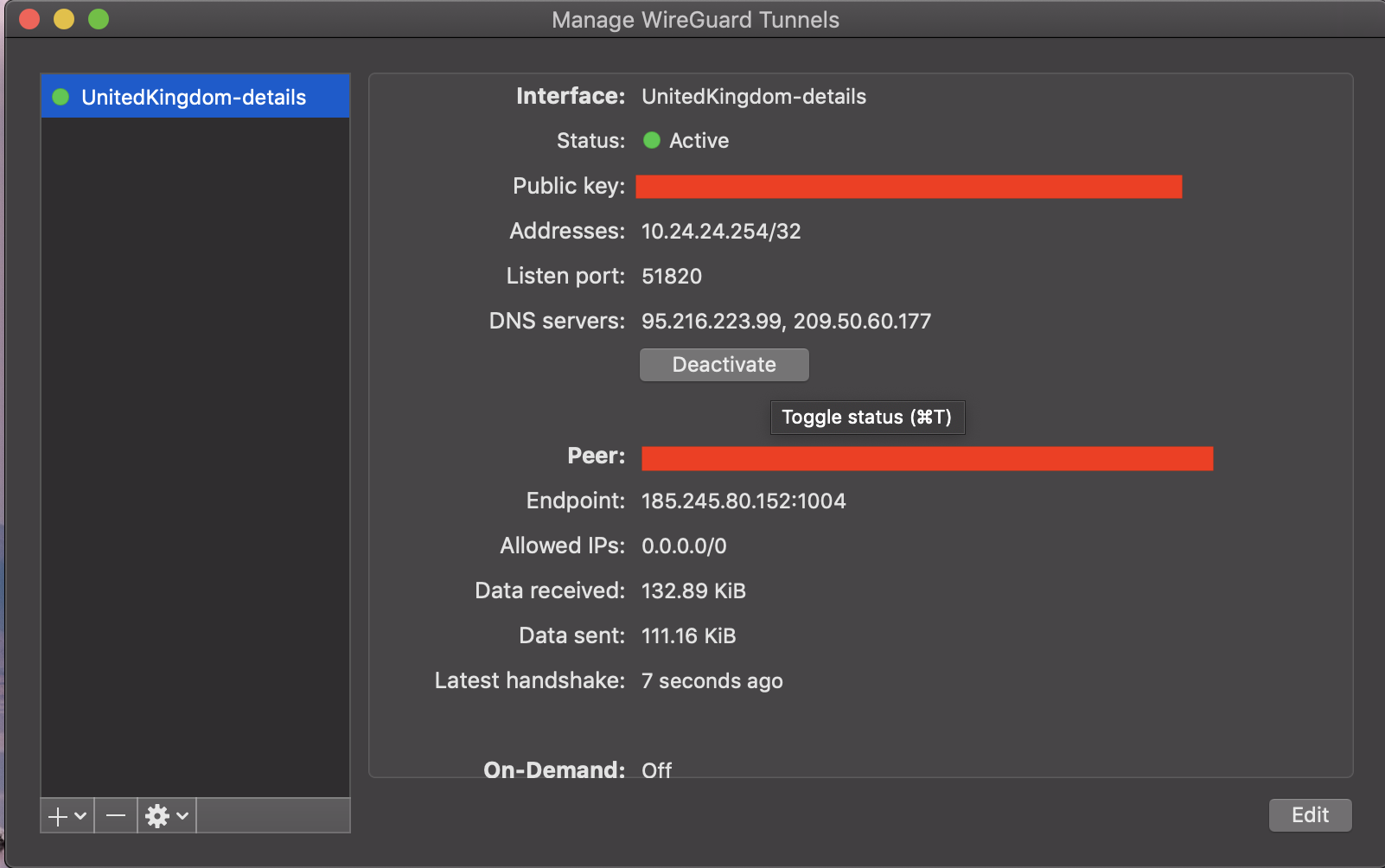Select the endpoint 185.245.80.152:1004
Screen dimensions: 1385x868
coord(744,501)
